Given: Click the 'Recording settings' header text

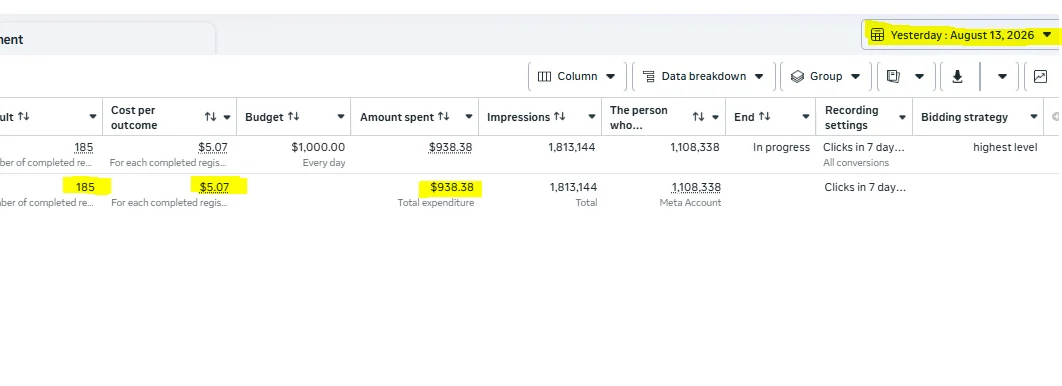Looking at the screenshot, I should pyautogui.click(x=851, y=117).
